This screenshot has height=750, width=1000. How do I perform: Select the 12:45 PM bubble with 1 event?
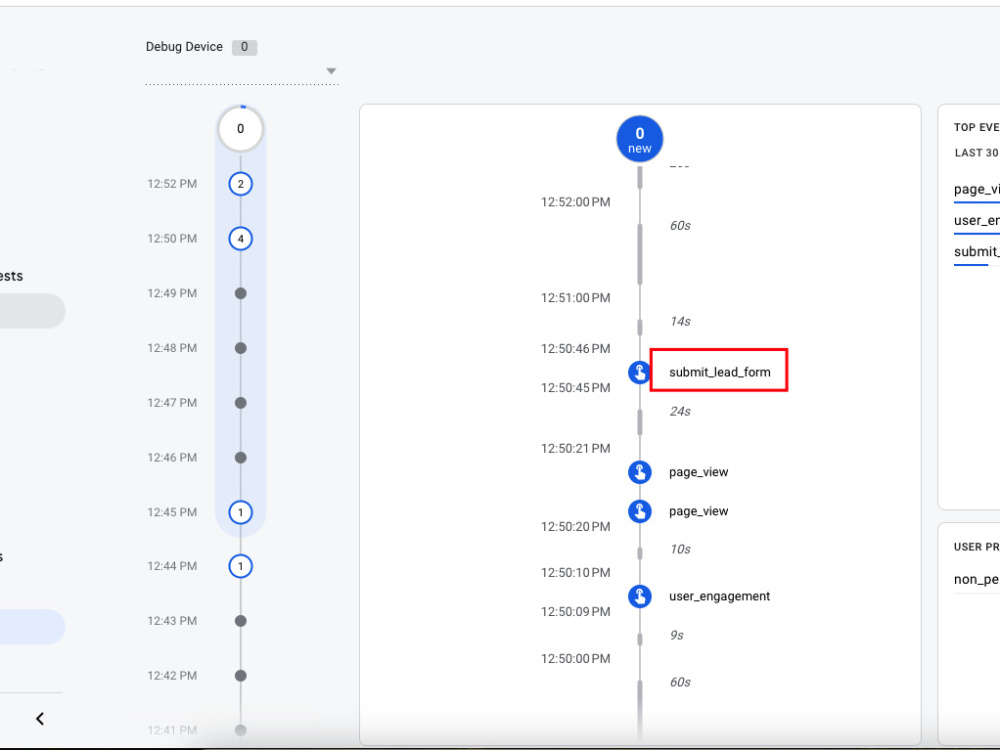tap(240, 512)
